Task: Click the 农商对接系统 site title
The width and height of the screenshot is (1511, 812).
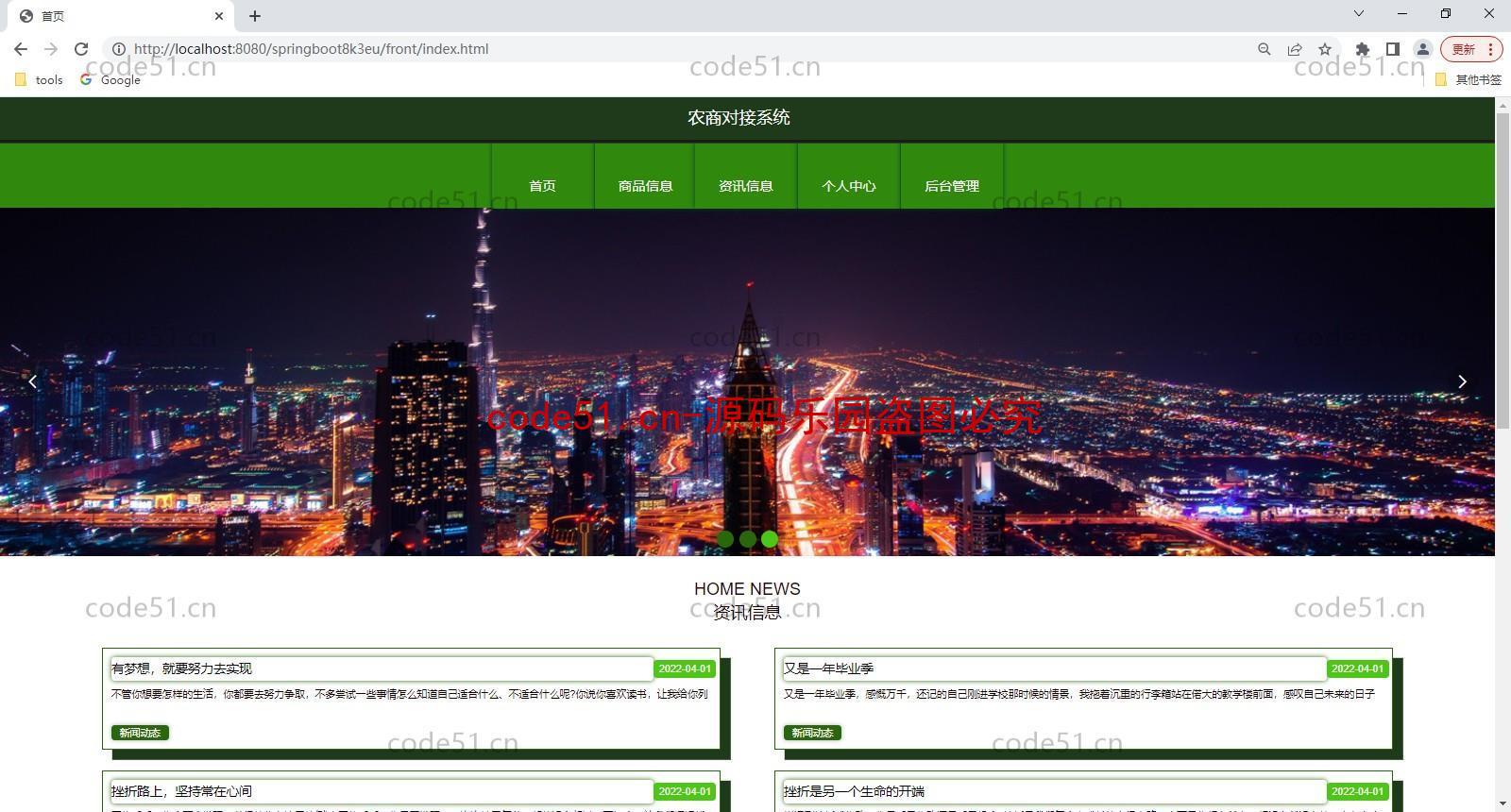Action: point(739,118)
